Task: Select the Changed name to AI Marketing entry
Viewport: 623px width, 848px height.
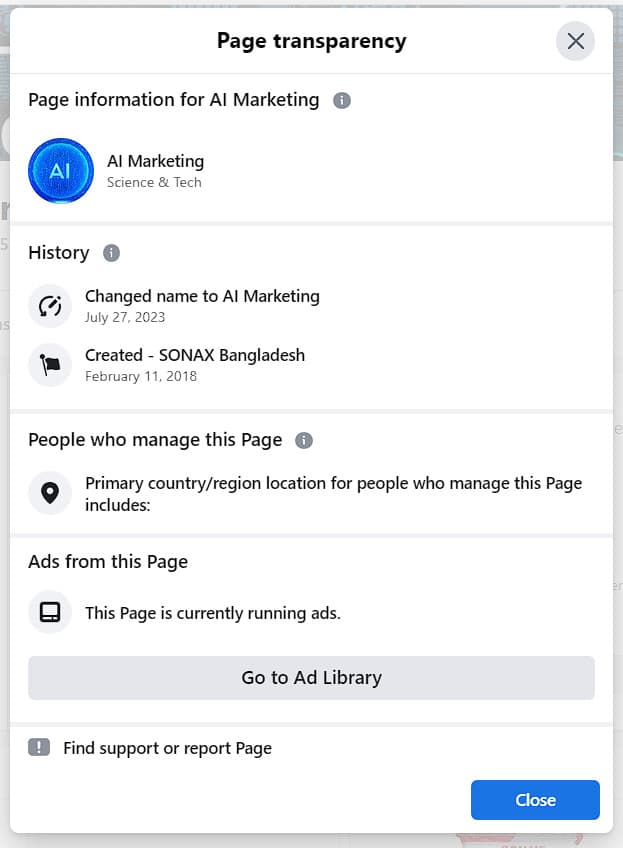Action: (x=202, y=296)
